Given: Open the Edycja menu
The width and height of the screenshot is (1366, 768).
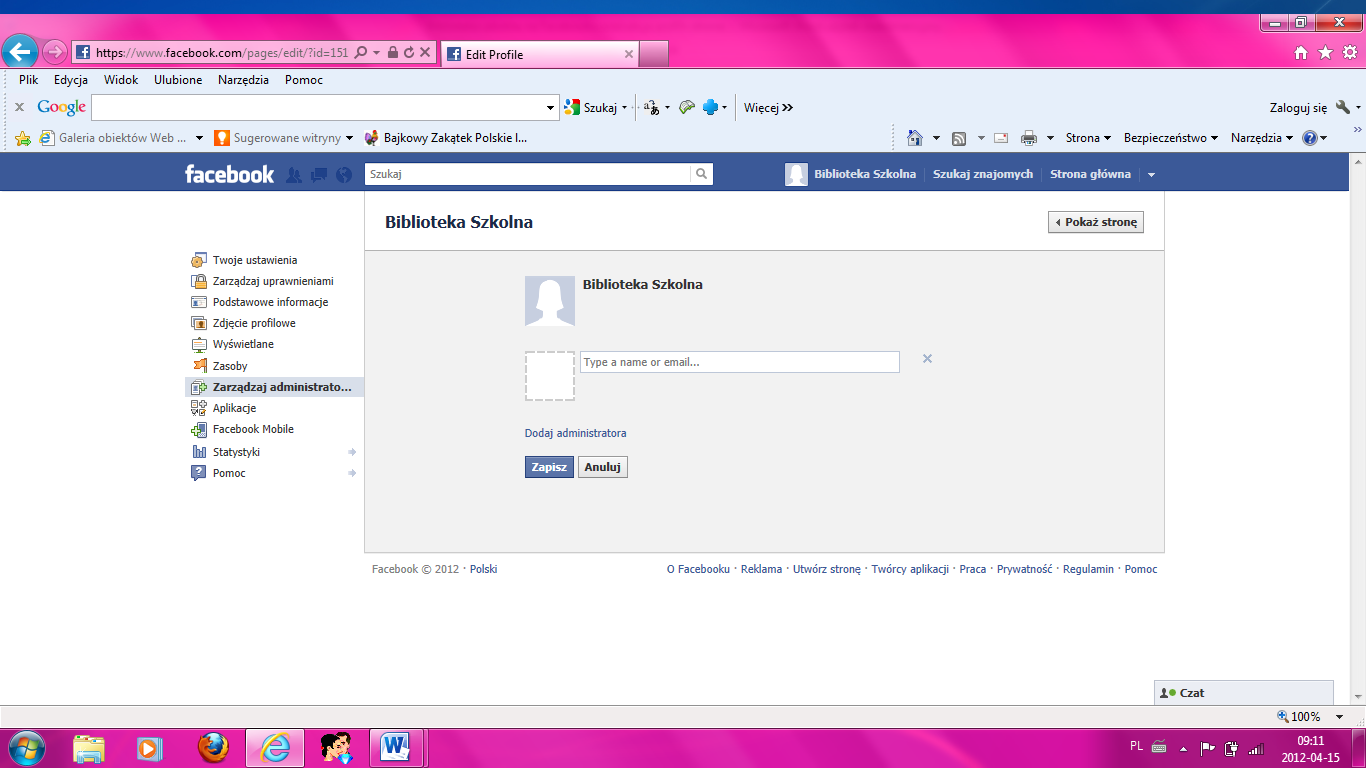Looking at the screenshot, I should click(71, 80).
